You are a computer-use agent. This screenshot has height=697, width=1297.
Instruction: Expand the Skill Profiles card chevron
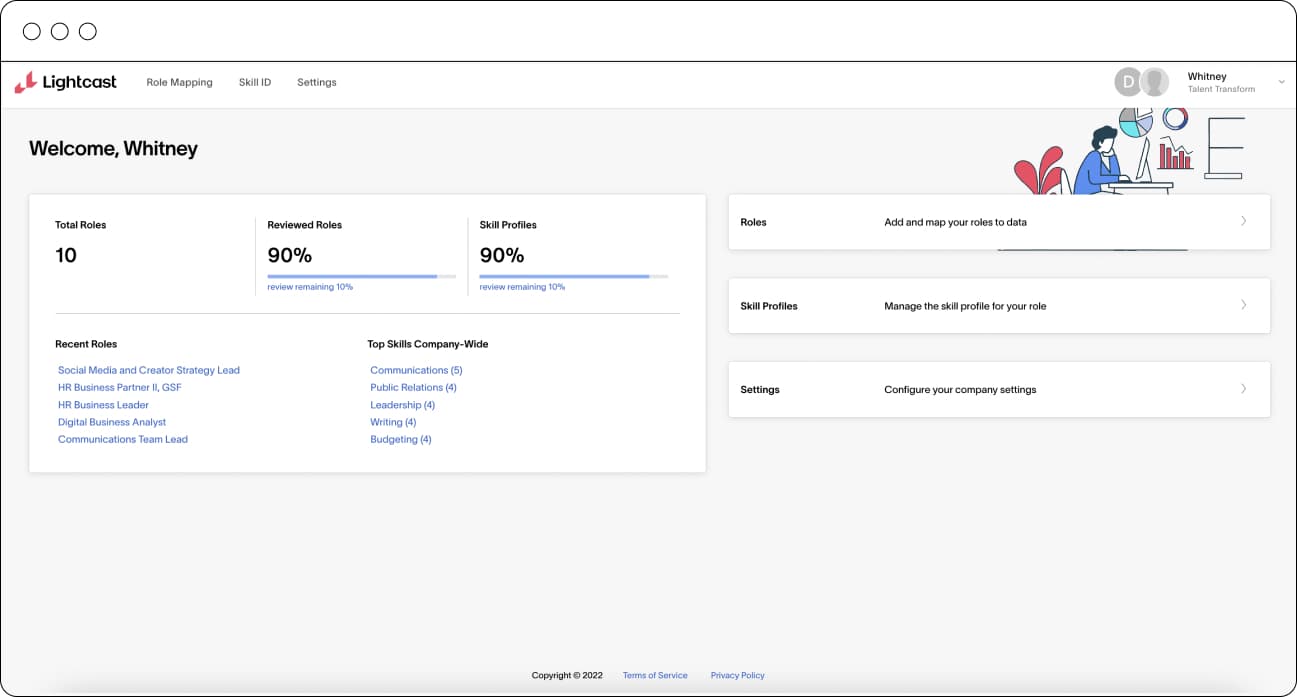pyautogui.click(x=1243, y=305)
